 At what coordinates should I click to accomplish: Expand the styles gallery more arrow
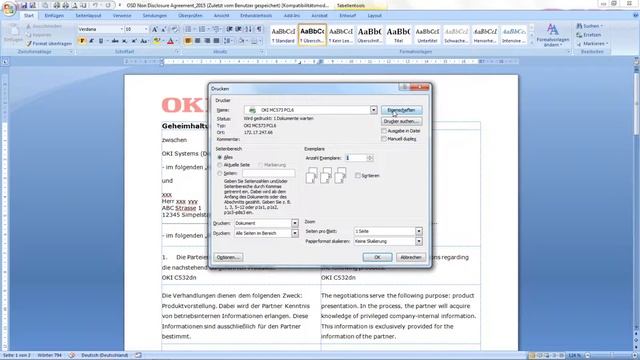click(x=531, y=42)
